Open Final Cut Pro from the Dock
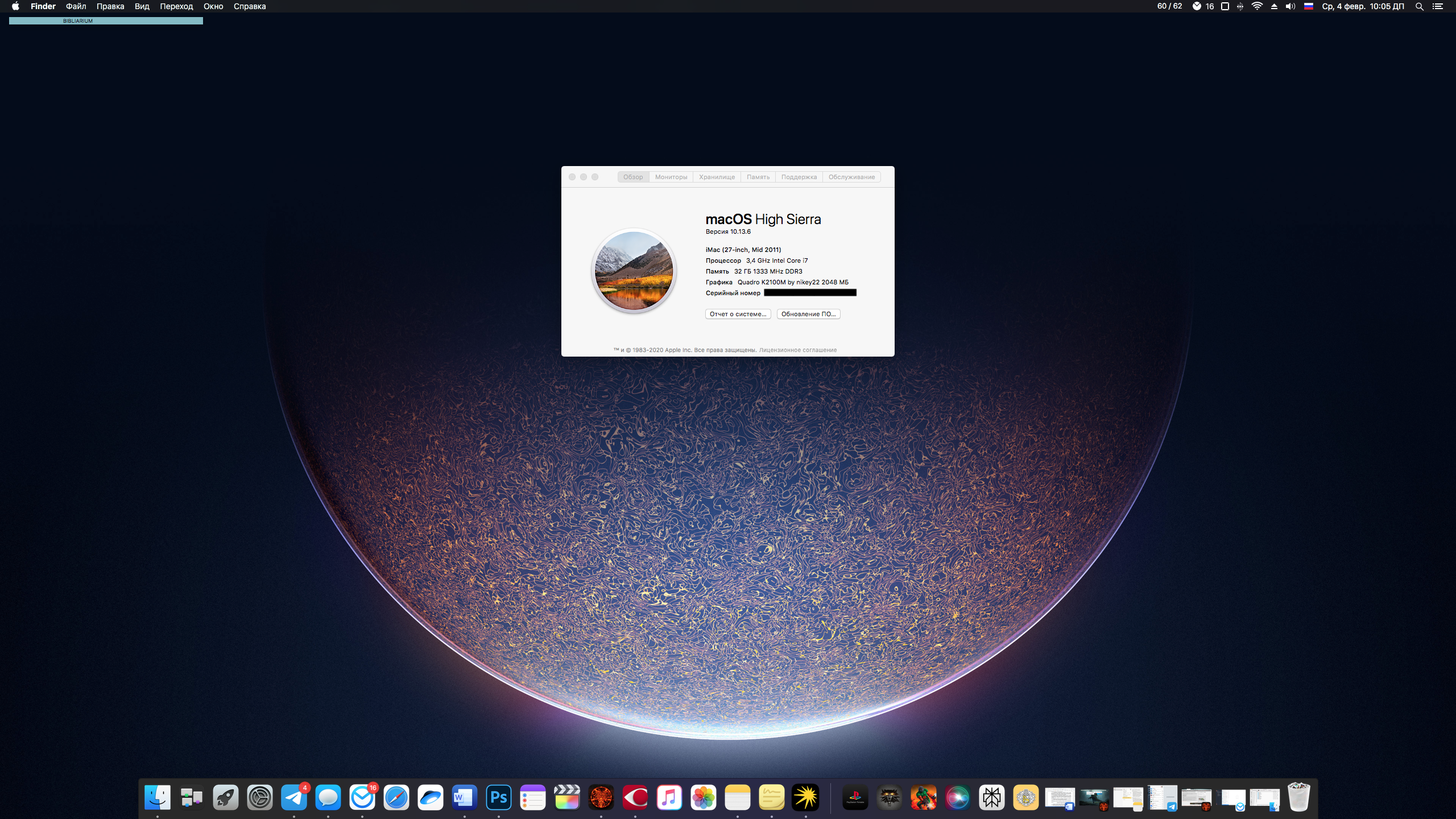The image size is (1456, 819). (567, 797)
